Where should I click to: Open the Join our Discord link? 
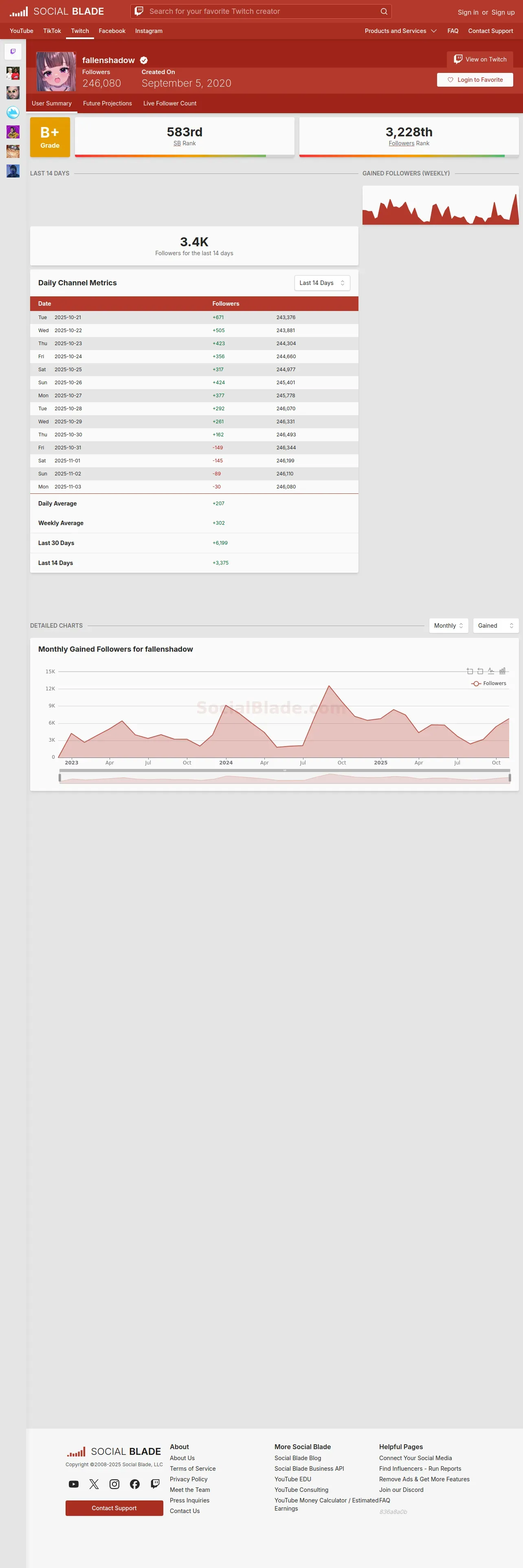click(401, 1490)
